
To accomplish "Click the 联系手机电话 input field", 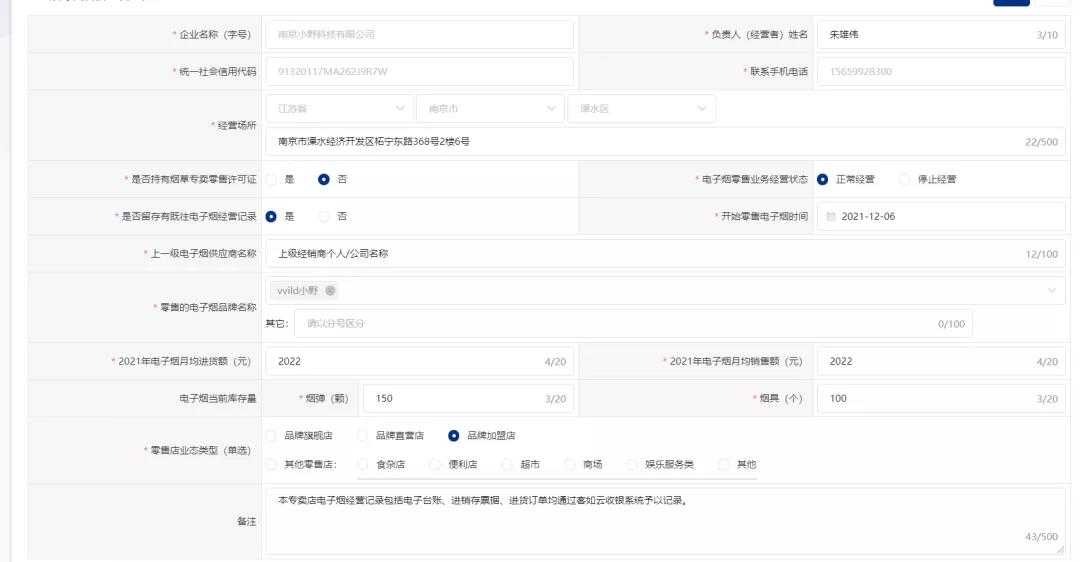I will pyautogui.click(x=941, y=72).
